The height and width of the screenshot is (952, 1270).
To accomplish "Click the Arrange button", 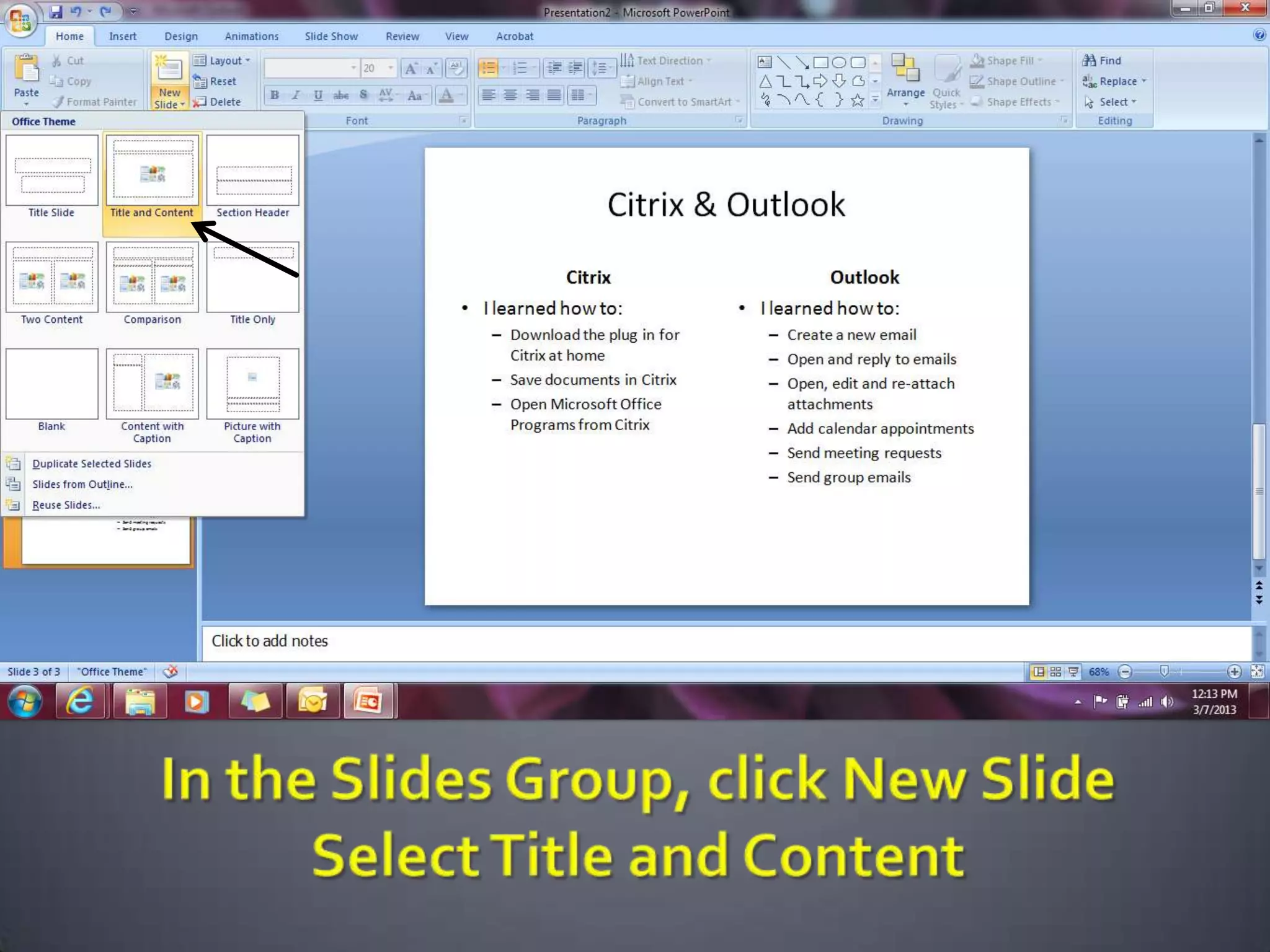I will [905, 79].
